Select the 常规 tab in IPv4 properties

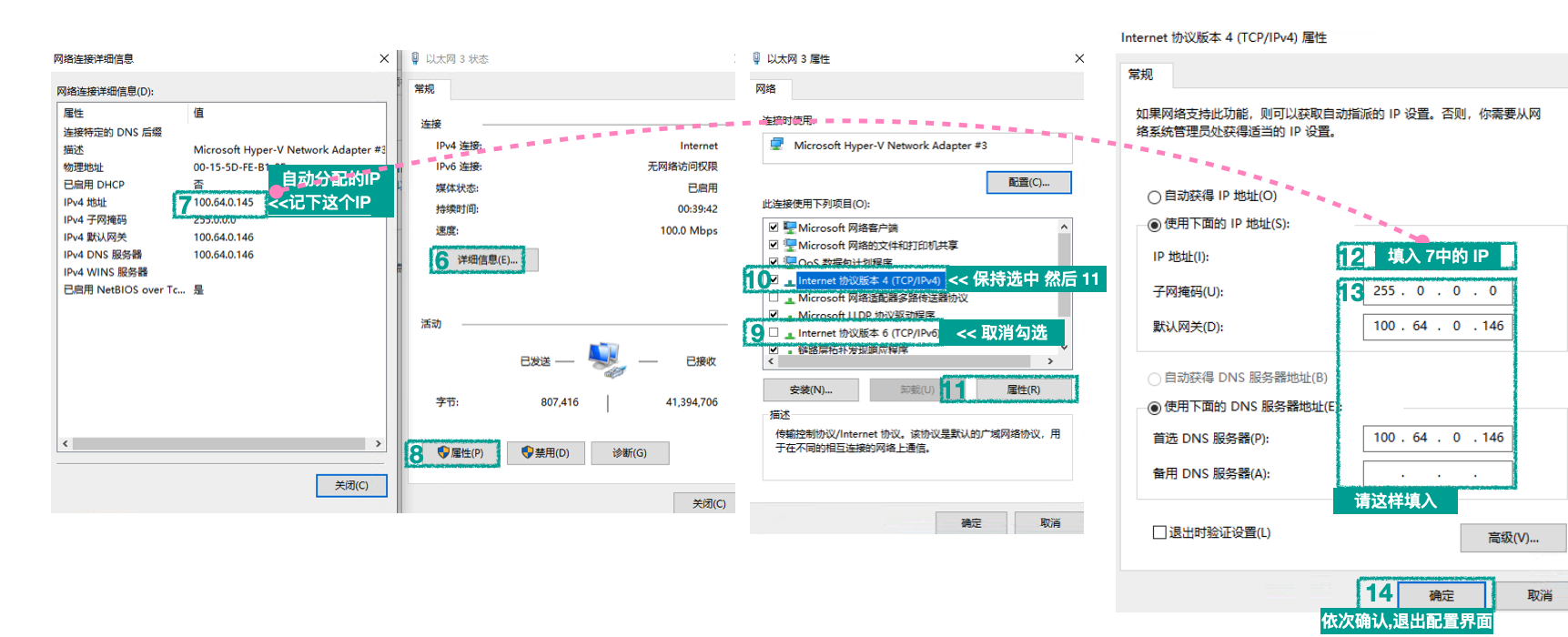pos(1140,75)
